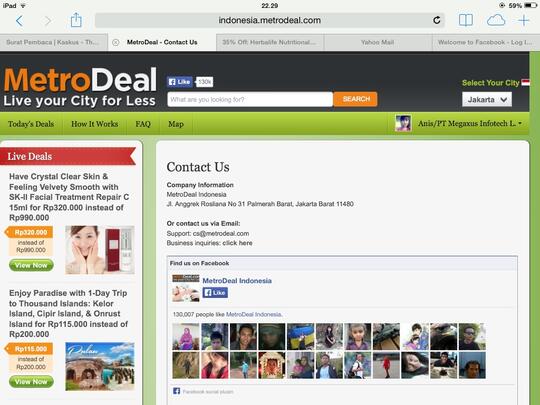This screenshot has height=405, width=540.
Task: Select the MetroDeal - Contact Us tab
Action: (x=162, y=42)
